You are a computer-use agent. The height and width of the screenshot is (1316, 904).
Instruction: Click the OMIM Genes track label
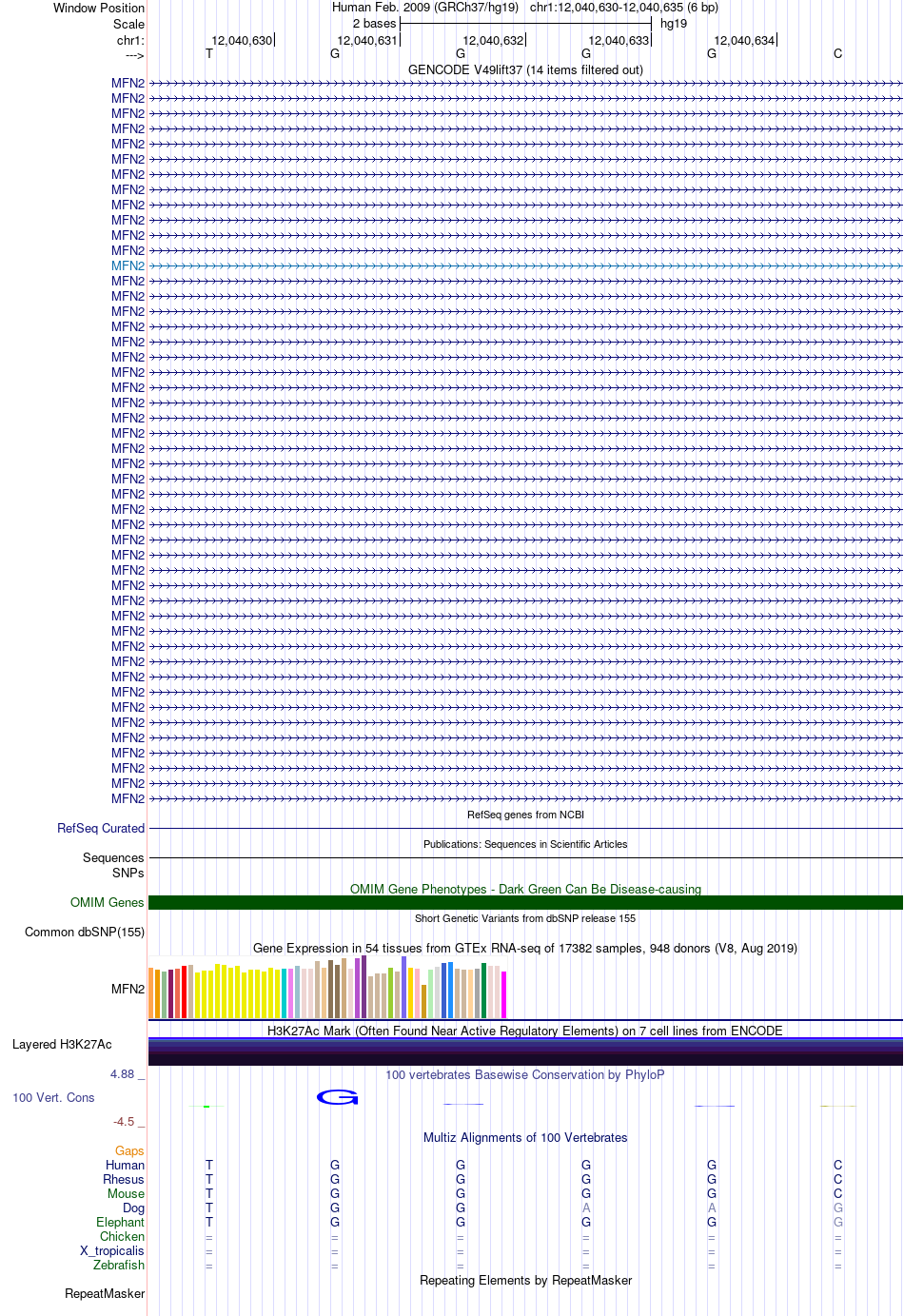point(108,902)
